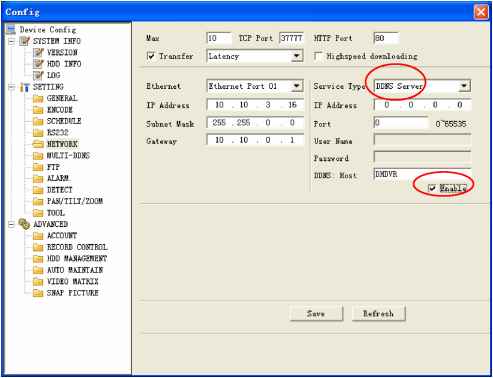Collapse the SYSTEM INFO tree node

click(11, 41)
